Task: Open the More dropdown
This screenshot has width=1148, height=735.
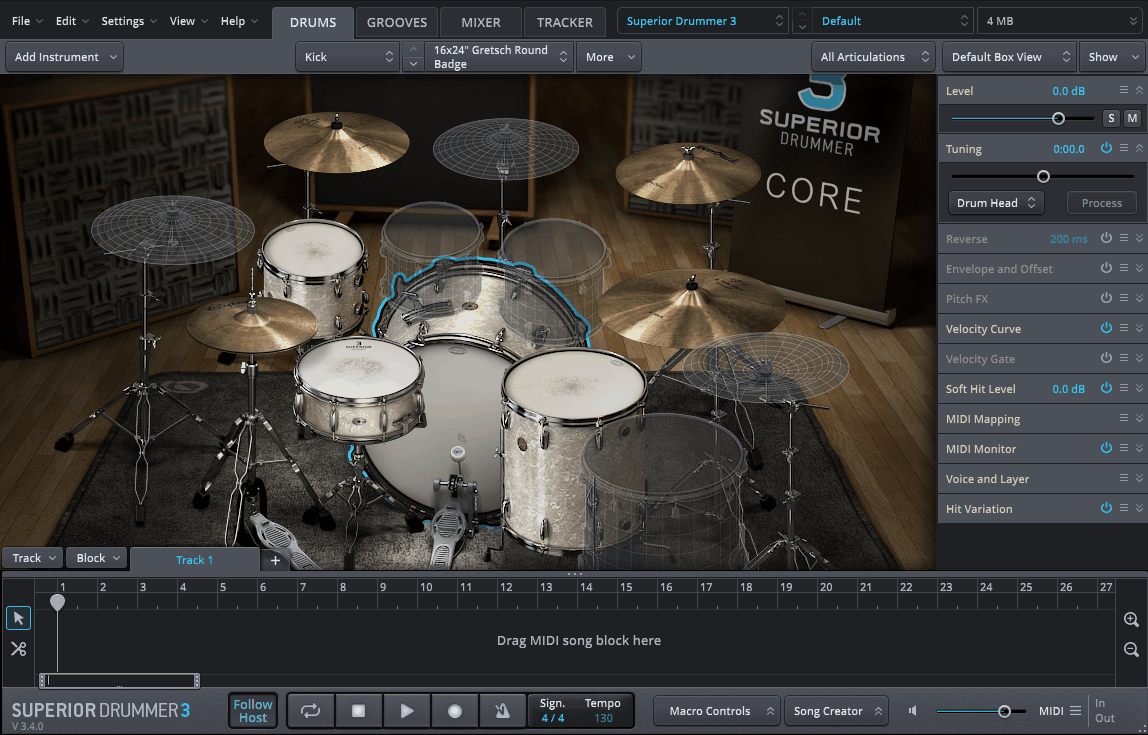Action: click(609, 57)
